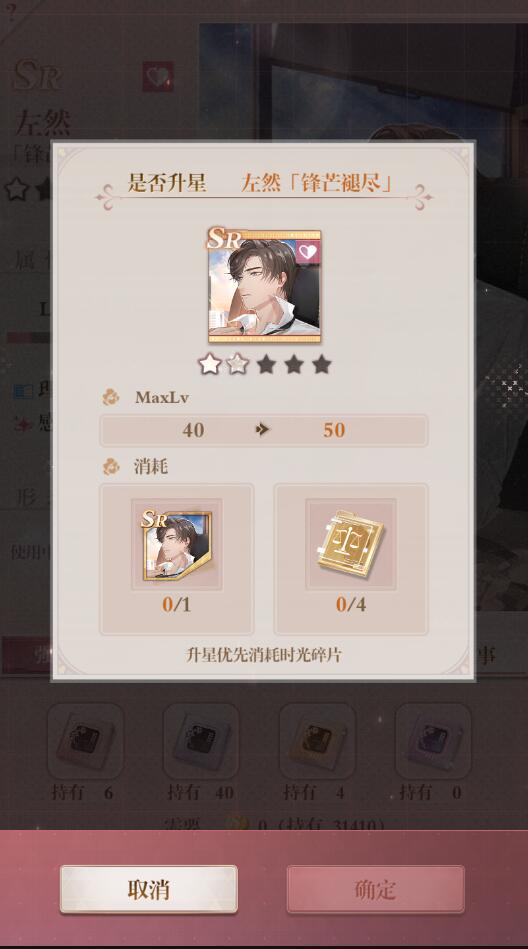Tap the third dark star
The image size is (528, 949).
point(266,364)
